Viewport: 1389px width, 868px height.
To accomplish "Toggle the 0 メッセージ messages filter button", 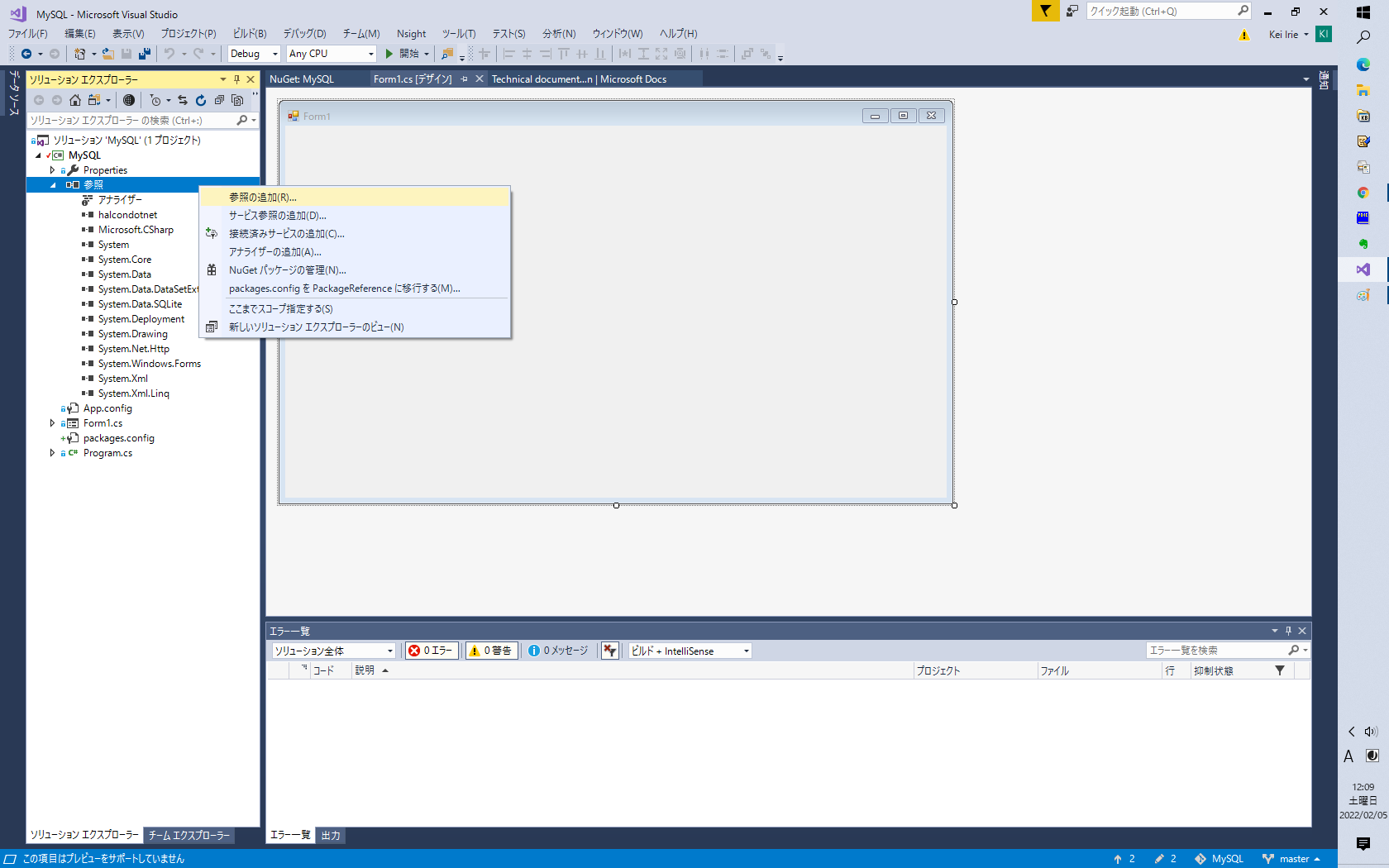I will [x=558, y=651].
